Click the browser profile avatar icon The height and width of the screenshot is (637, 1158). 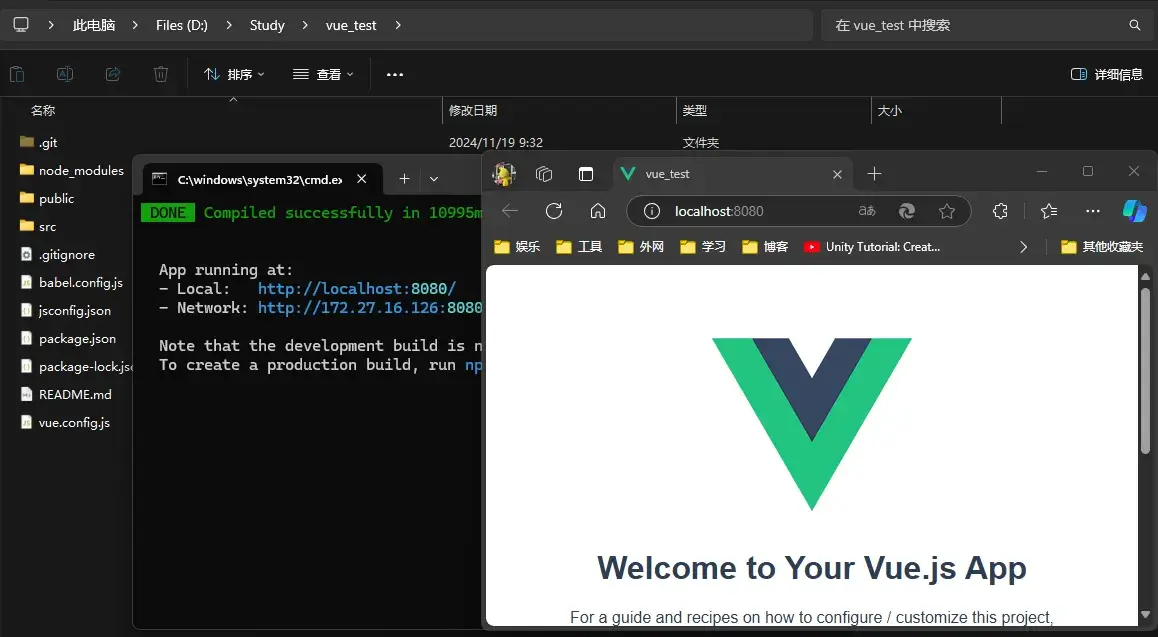[x=504, y=174]
